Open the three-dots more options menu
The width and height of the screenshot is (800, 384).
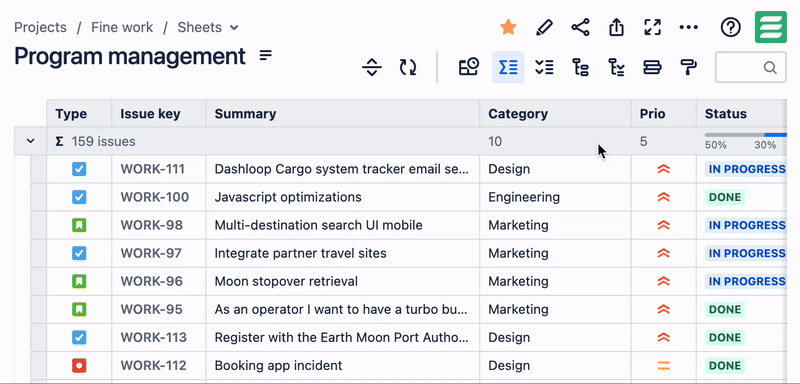click(x=689, y=27)
